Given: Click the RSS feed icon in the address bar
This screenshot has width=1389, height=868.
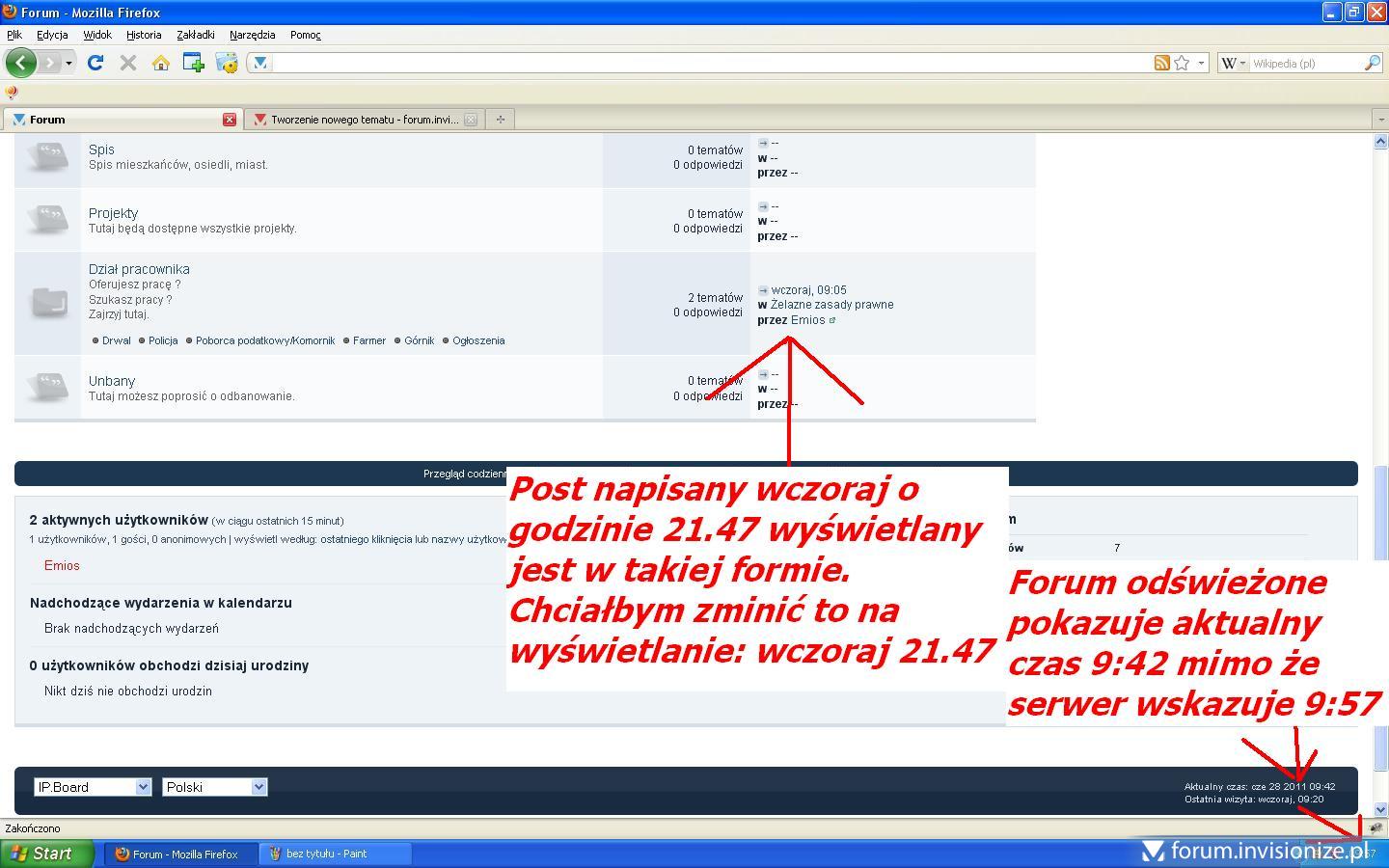Looking at the screenshot, I should [1162, 63].
